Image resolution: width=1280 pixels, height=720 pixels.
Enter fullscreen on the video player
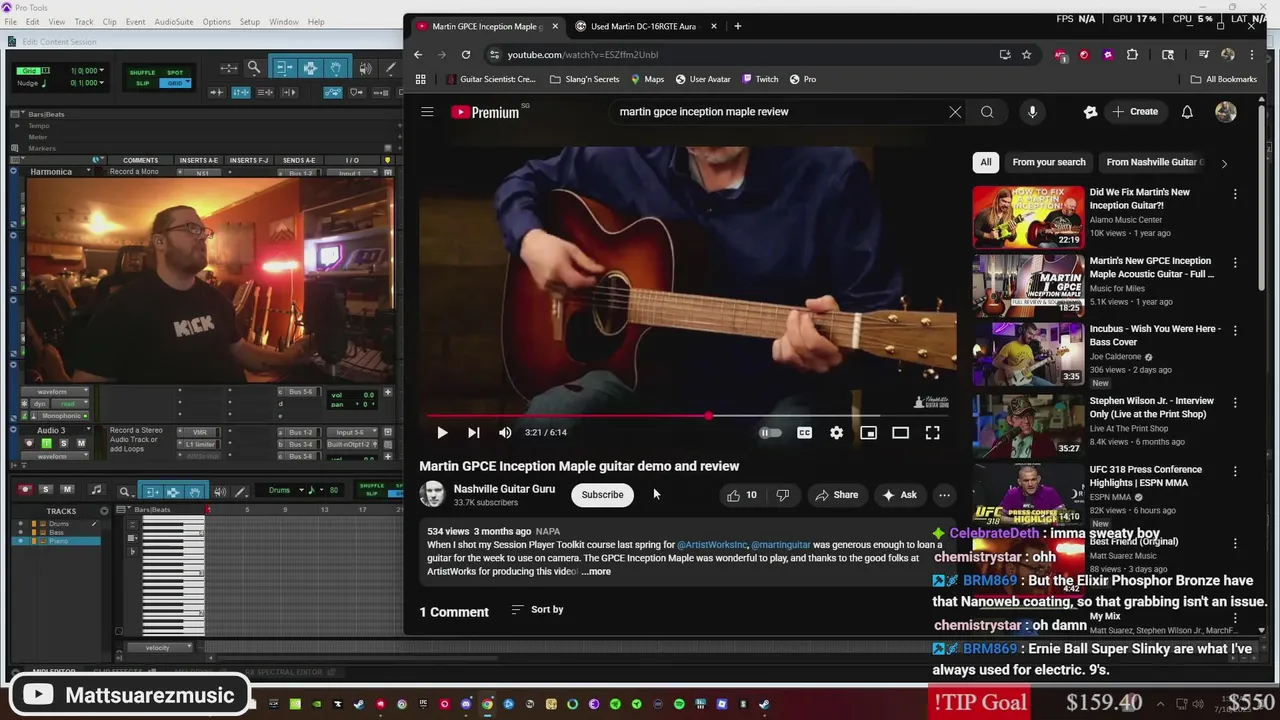click(932, 433)
